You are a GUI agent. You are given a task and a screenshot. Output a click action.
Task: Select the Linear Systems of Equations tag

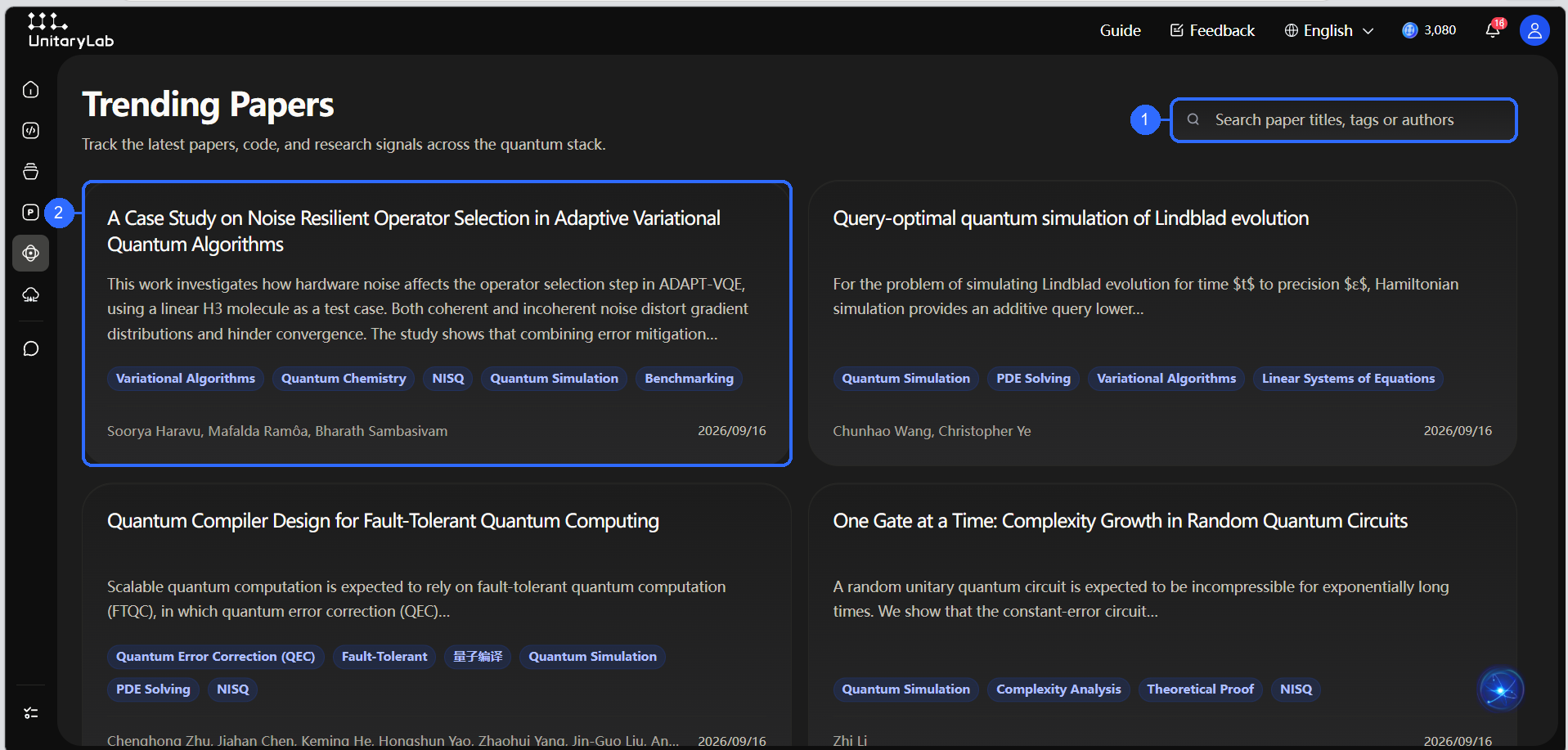[x=1348, y=379]
